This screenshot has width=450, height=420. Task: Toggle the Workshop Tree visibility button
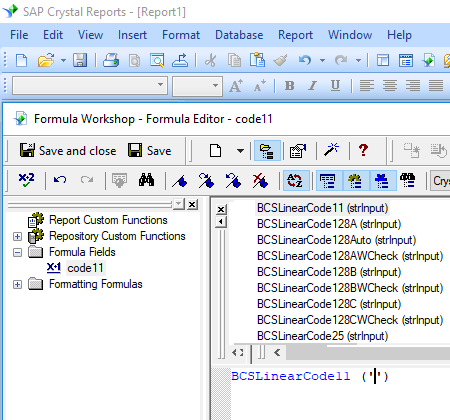coord(267,151)
